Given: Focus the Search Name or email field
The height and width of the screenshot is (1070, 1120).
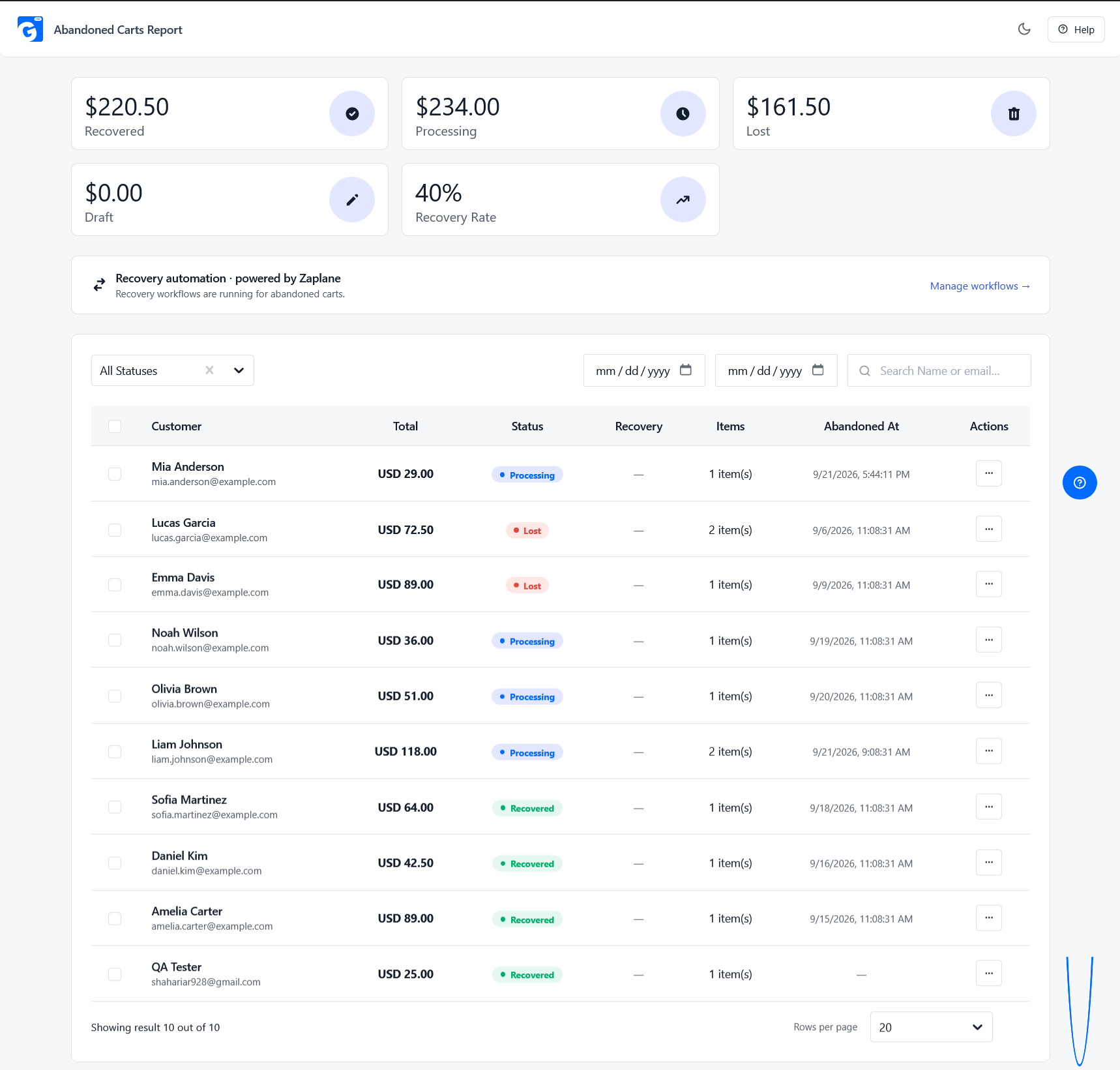Looking at the screenshot, I should (x=939, y=370).
